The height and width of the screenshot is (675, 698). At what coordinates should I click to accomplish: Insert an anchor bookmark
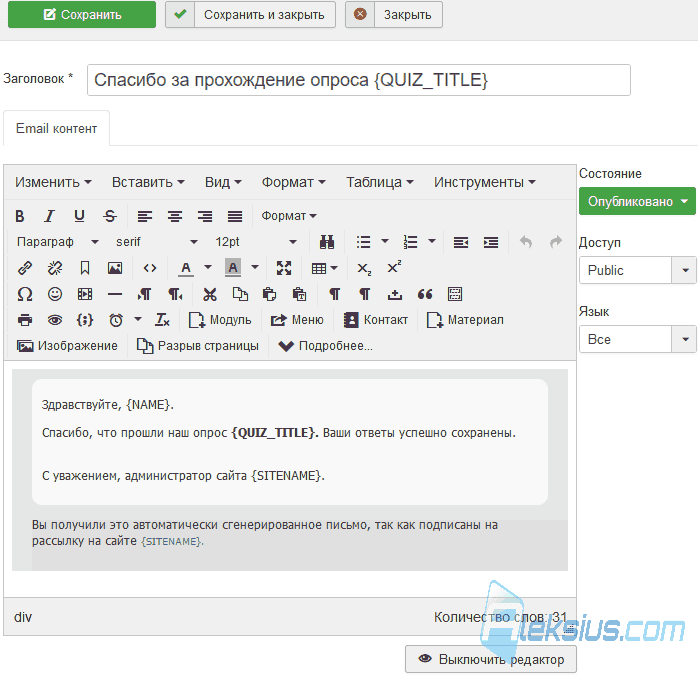85,268
